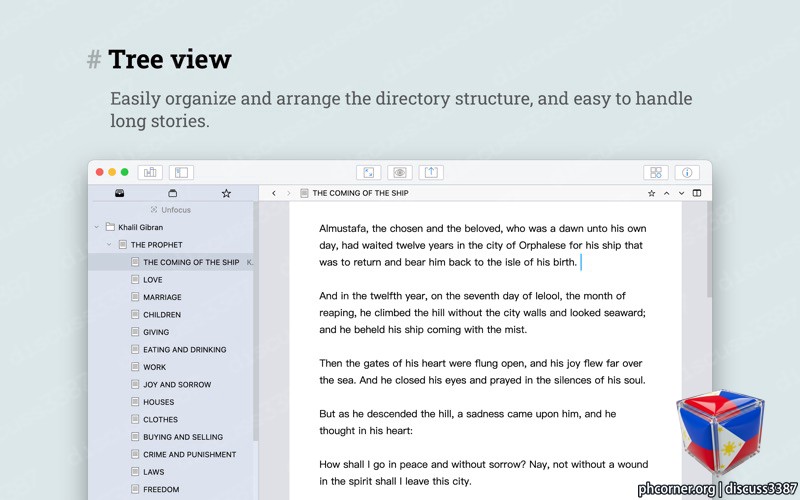Open the FREEDOM chapter
Viewport: 800px width, 500px height.
(161, 489)
